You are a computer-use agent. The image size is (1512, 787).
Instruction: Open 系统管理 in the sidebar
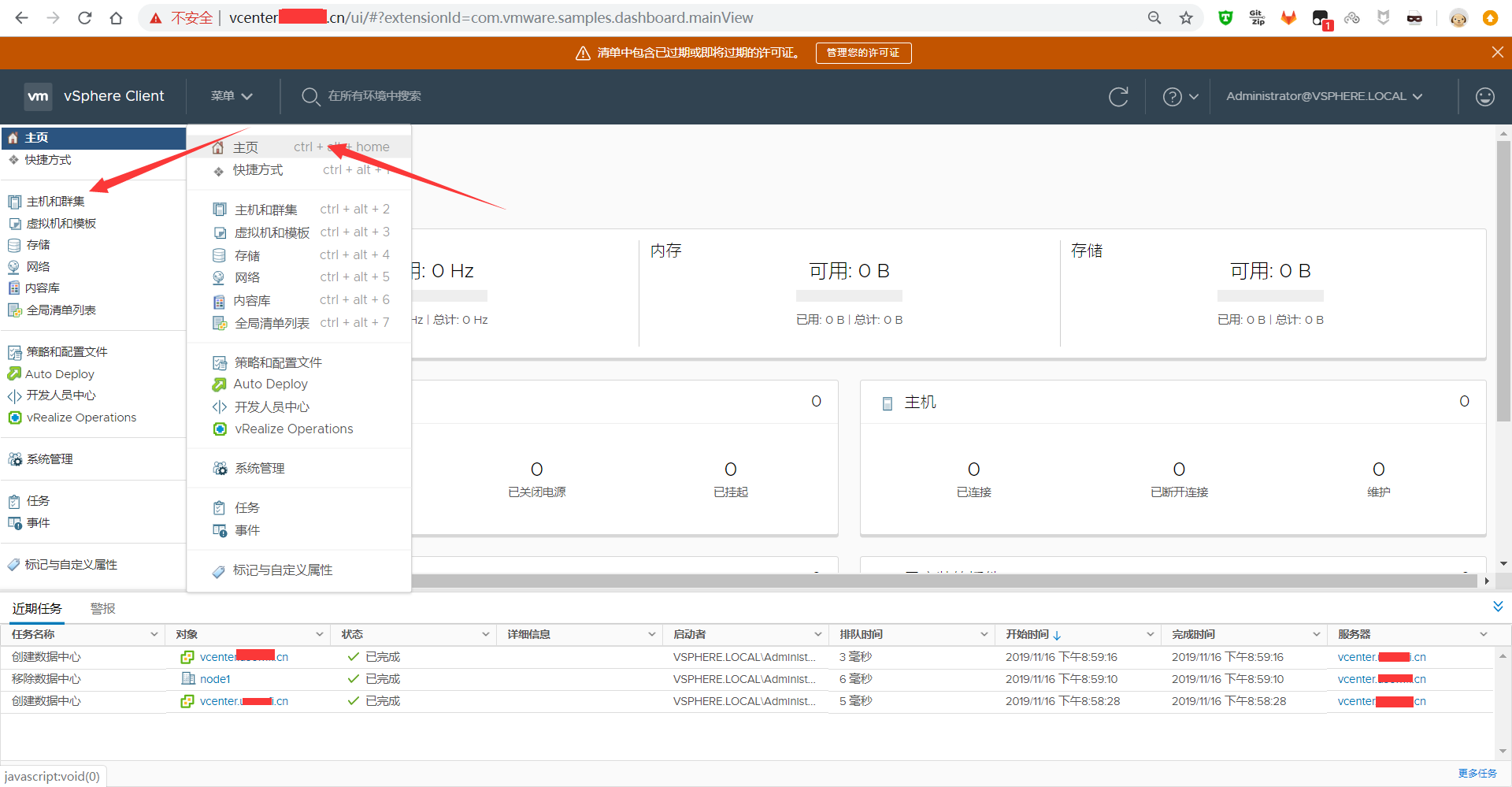click(x=50, y=459)
